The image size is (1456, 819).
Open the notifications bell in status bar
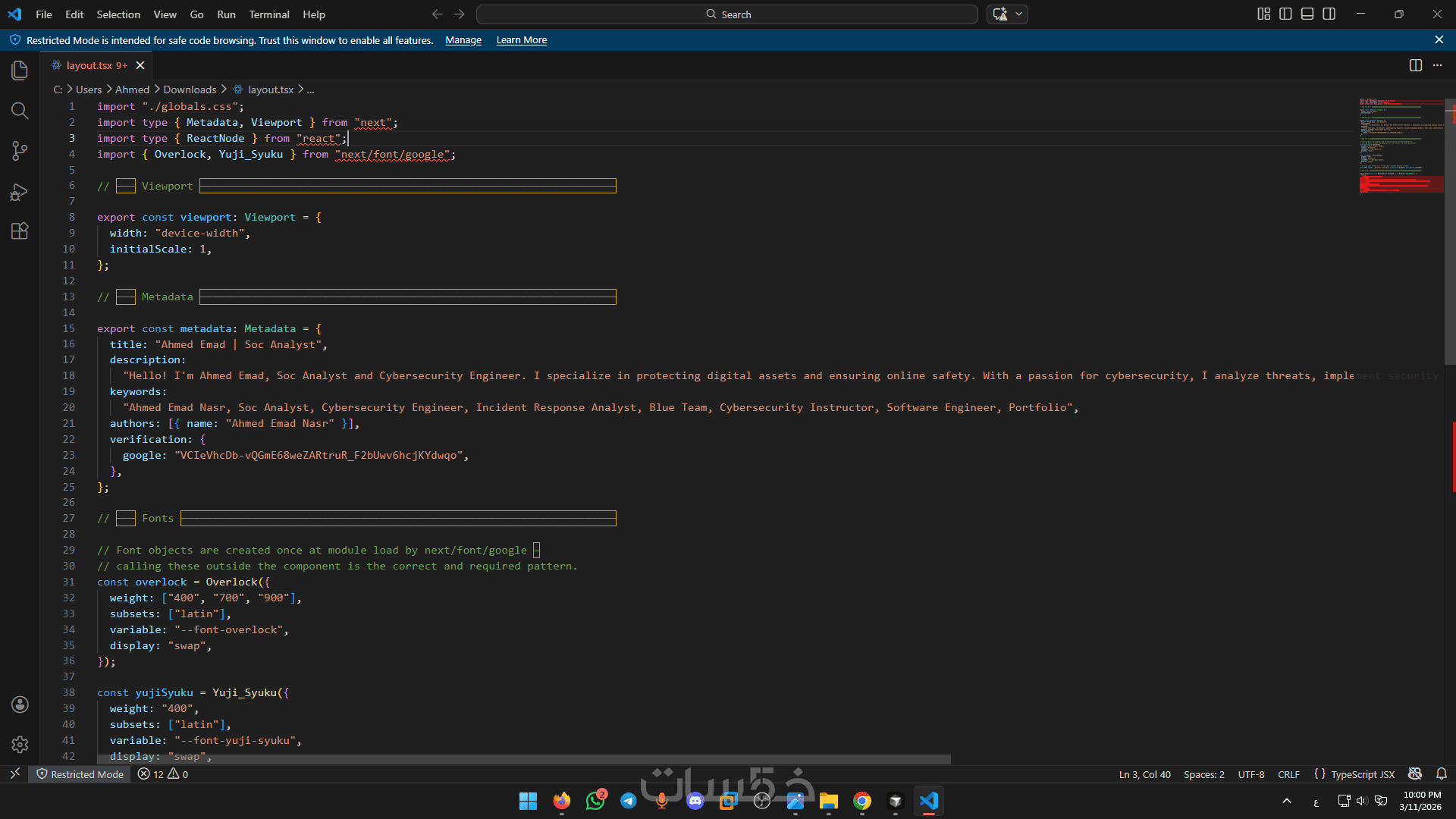point(1442,774)
